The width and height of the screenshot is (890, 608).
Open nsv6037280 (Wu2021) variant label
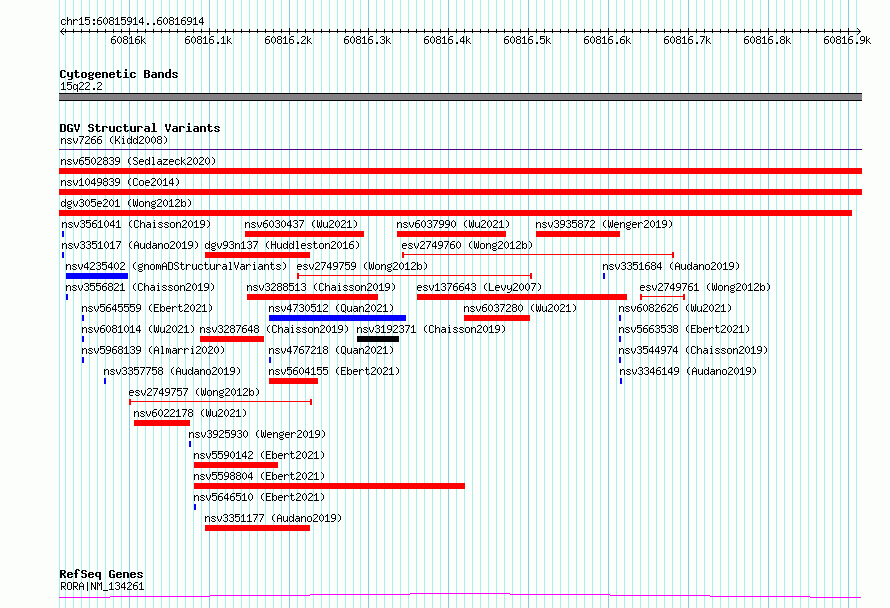(520, 308)
